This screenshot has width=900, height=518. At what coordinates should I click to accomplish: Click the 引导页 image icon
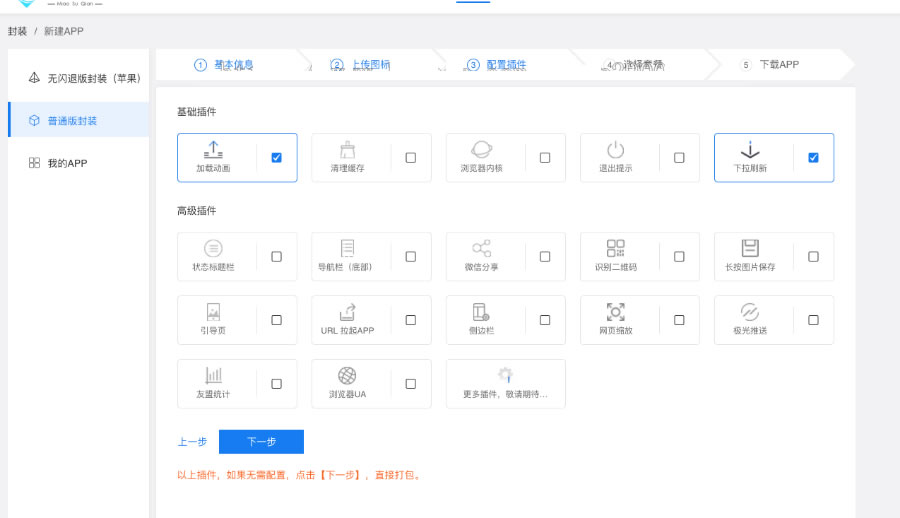(213, 312)
